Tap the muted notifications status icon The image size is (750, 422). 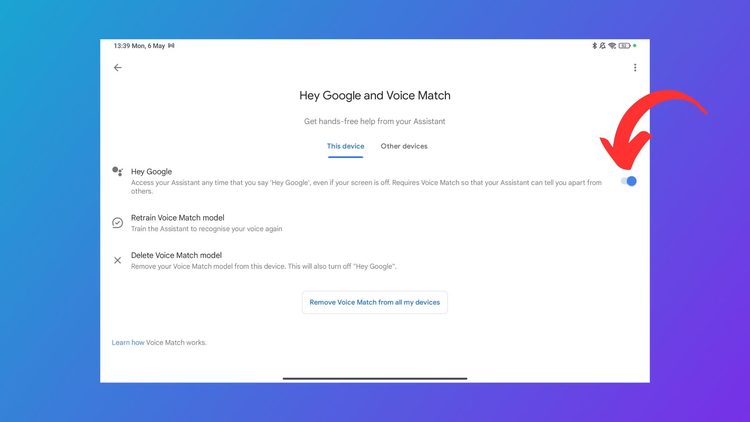coord(602,46)
